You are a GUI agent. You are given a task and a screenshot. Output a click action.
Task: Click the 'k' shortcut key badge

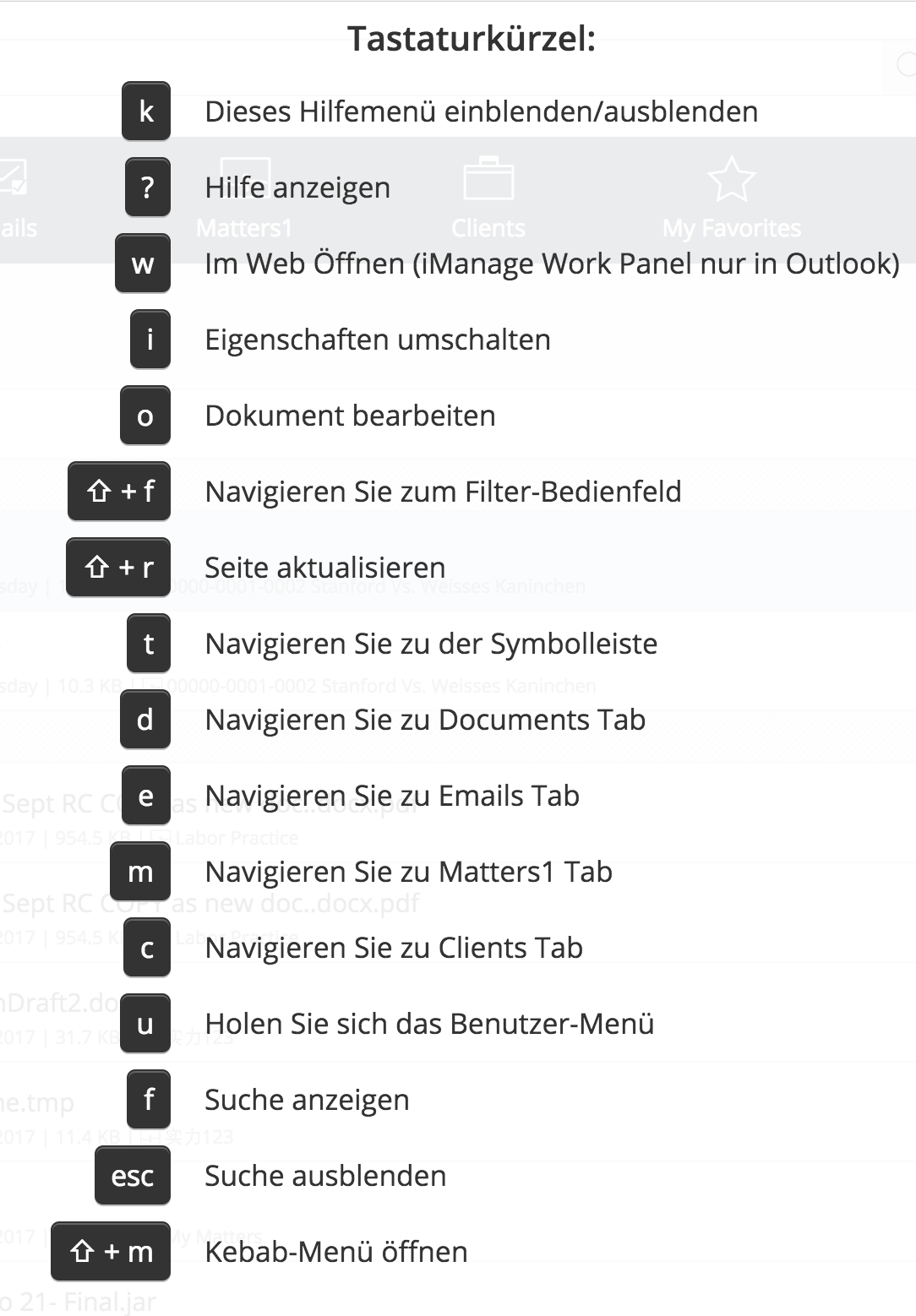pyautogui.click(x=146, y=111)
